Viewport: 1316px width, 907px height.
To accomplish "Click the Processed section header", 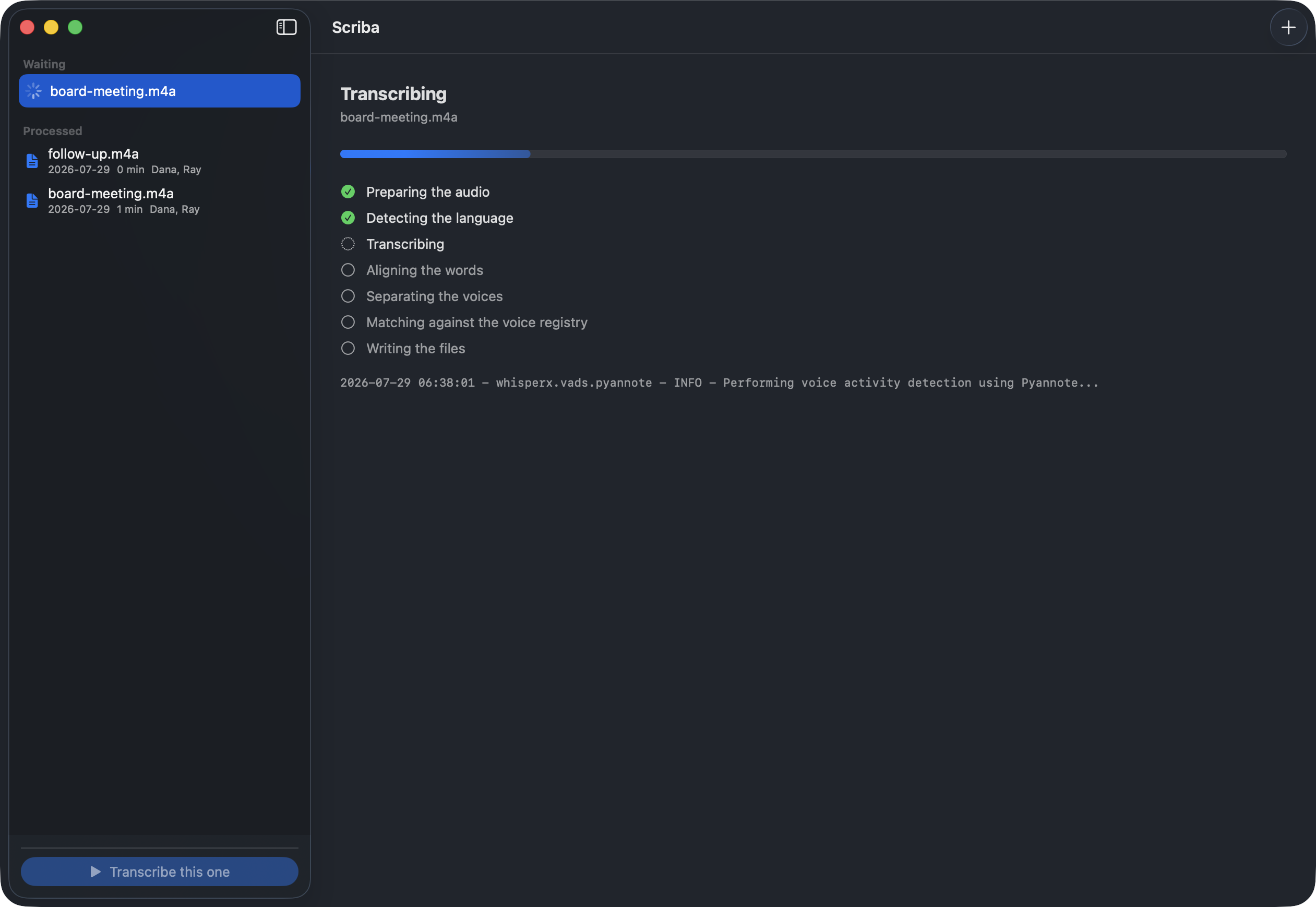I will (52, 132).
